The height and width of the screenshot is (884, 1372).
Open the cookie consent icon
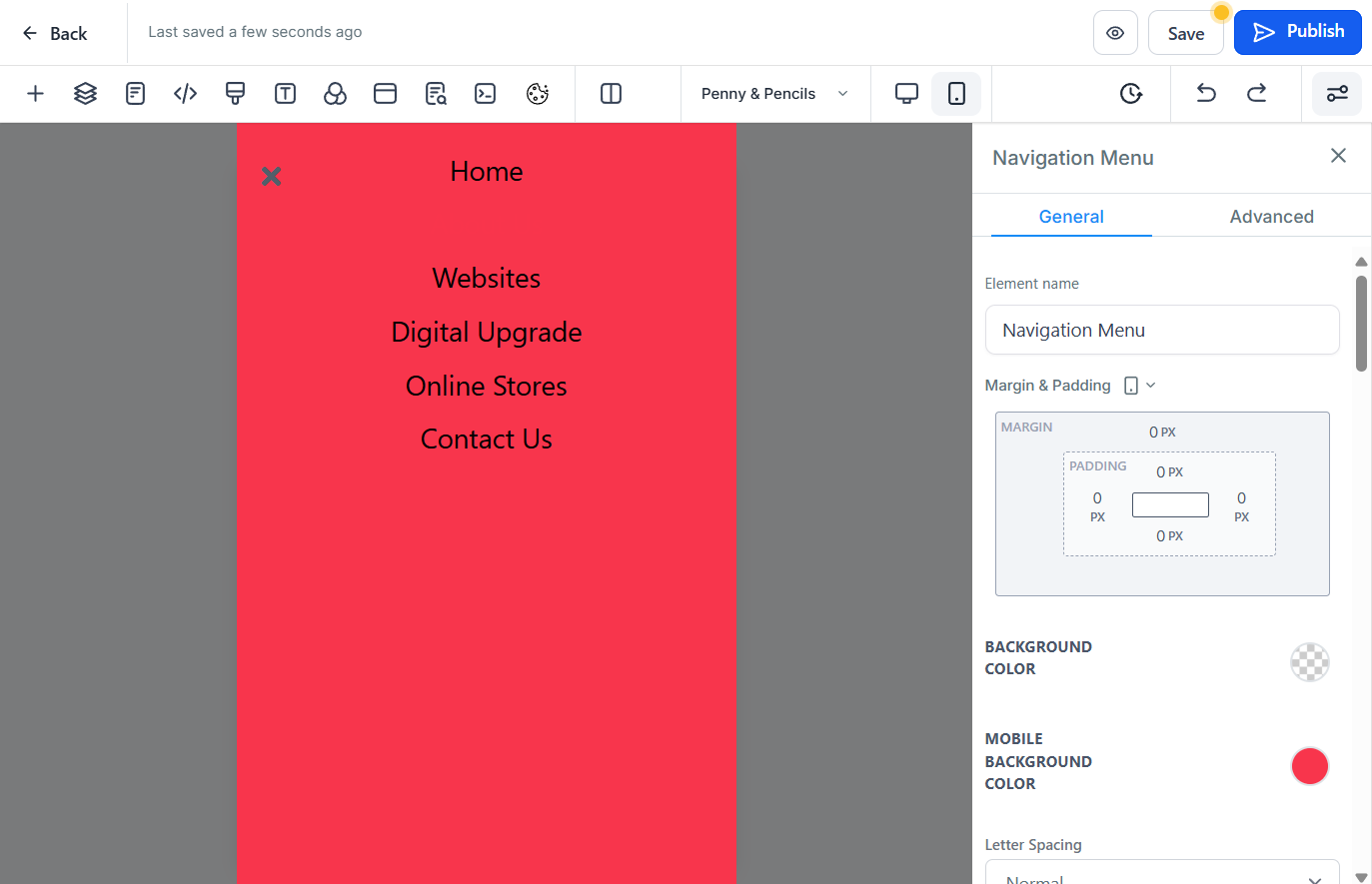[x=538, y=94]
